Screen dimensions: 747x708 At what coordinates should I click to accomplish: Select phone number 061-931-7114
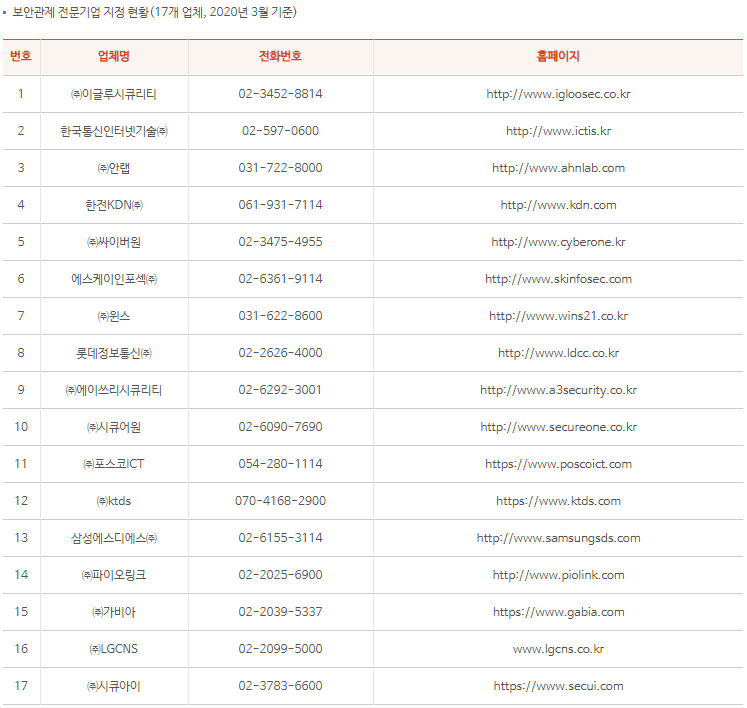click(280, 205)
